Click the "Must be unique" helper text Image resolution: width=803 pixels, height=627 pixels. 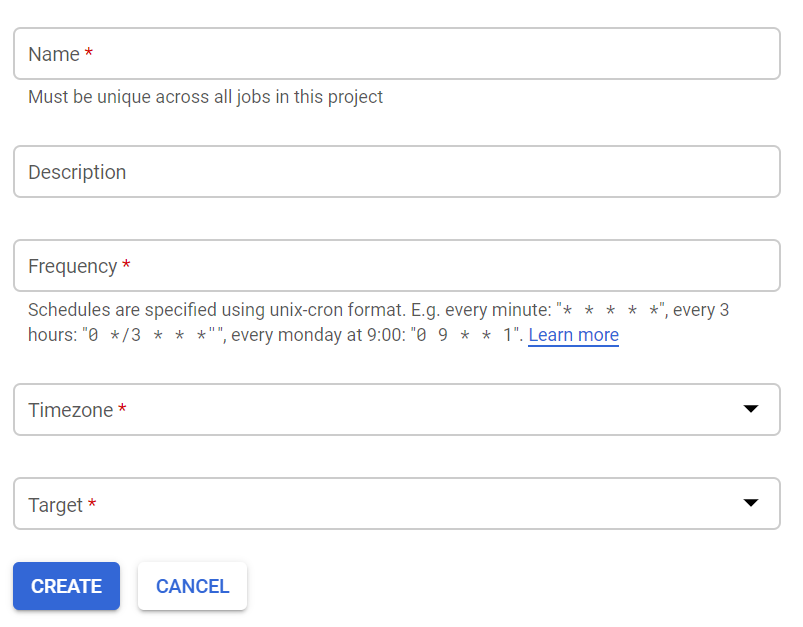(205, 97)
